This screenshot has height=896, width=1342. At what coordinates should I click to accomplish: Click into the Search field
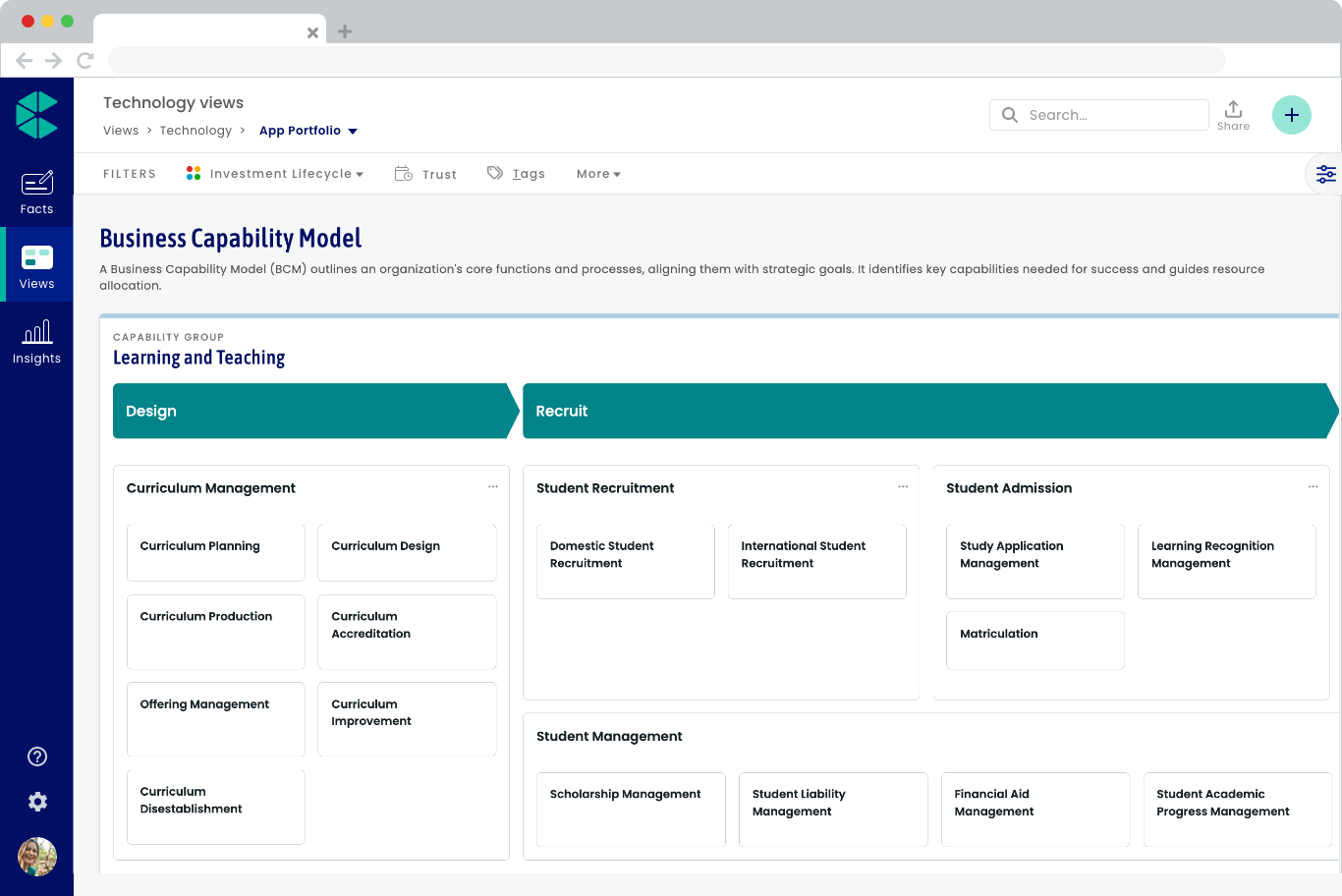pos(1110,115)
